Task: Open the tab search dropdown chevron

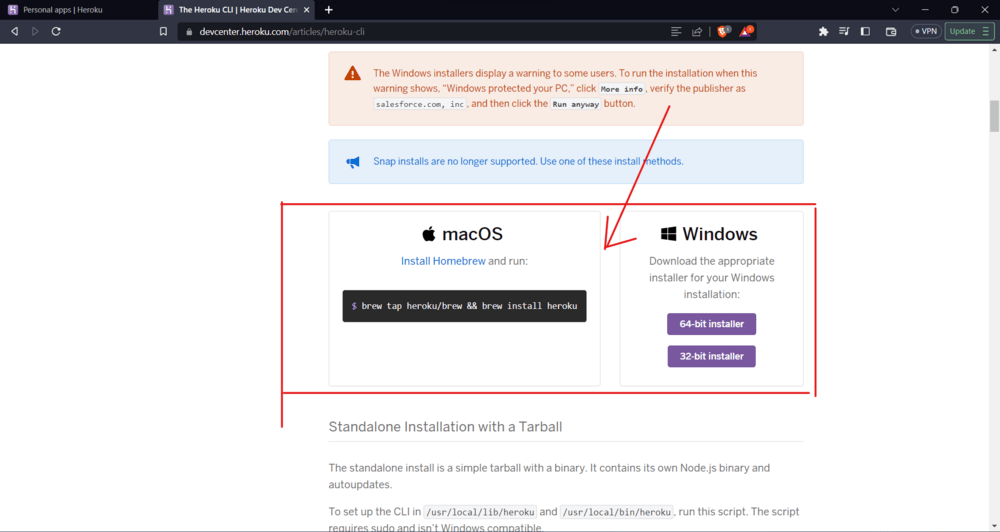Action: pyautogui.click(x=895, y=10)
